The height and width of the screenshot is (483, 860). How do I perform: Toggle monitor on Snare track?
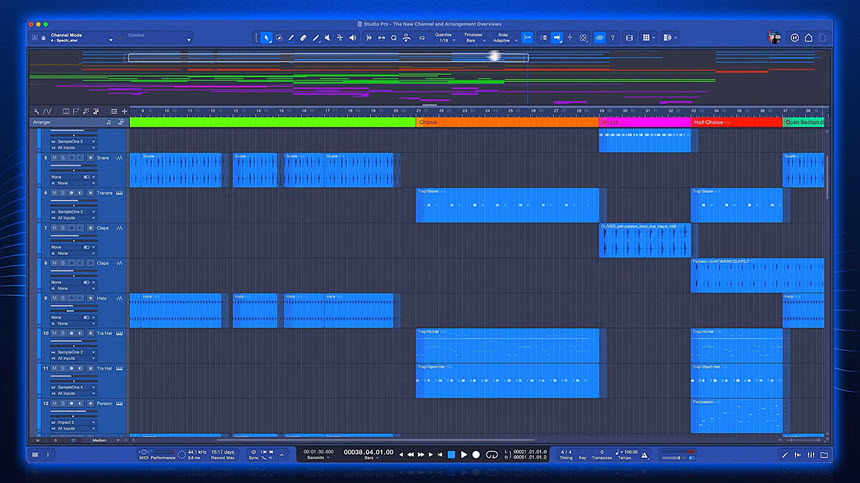80,158
